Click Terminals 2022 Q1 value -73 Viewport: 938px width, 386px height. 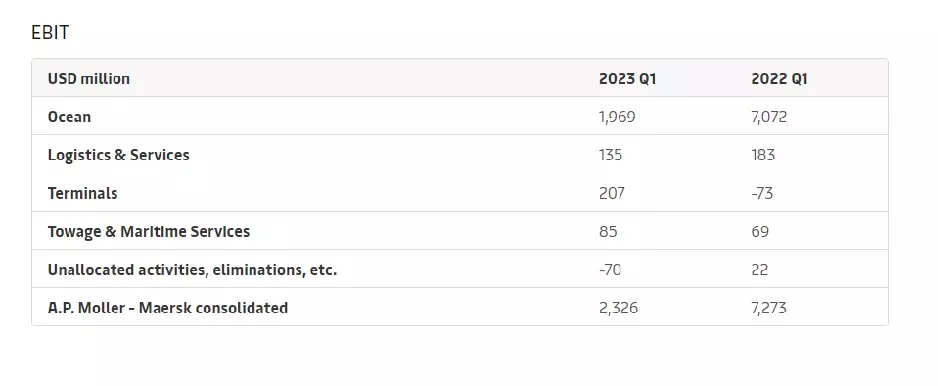762,193
